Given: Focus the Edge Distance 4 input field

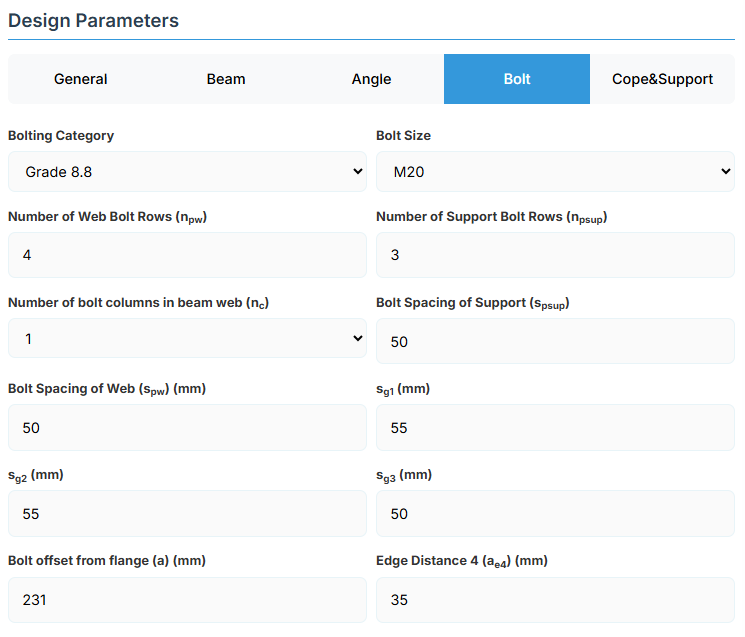Looking at the screenshot, I should point(555,600).
